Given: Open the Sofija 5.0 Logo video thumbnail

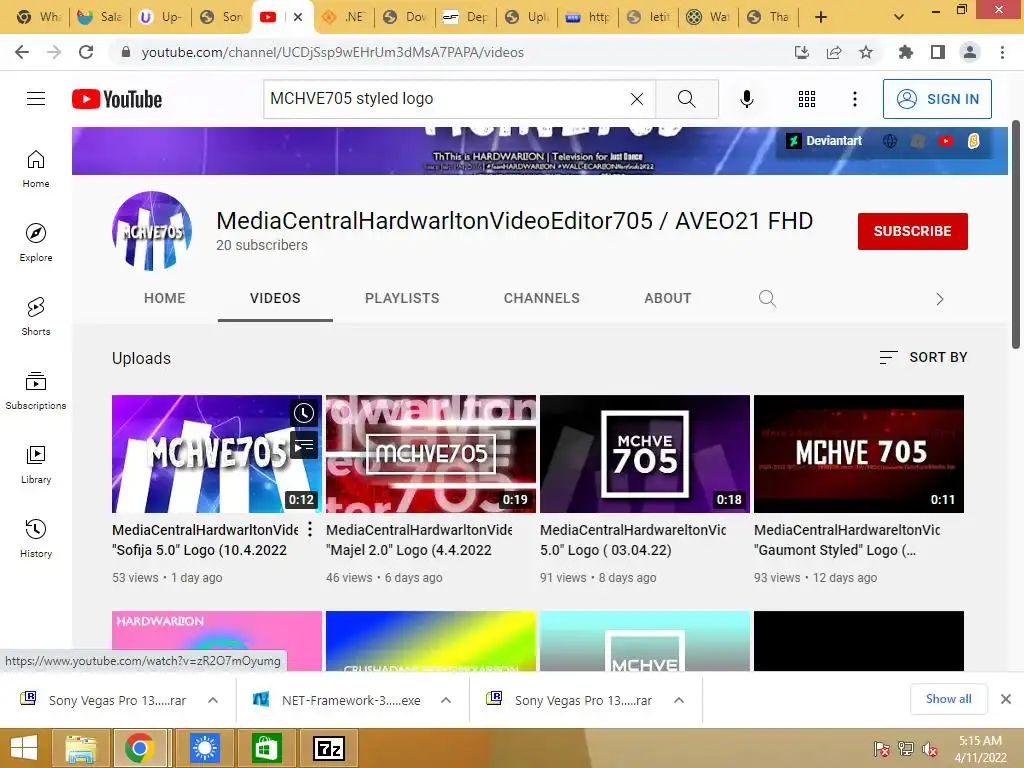Looking at the screenshot, I should (x=217, y=454).
